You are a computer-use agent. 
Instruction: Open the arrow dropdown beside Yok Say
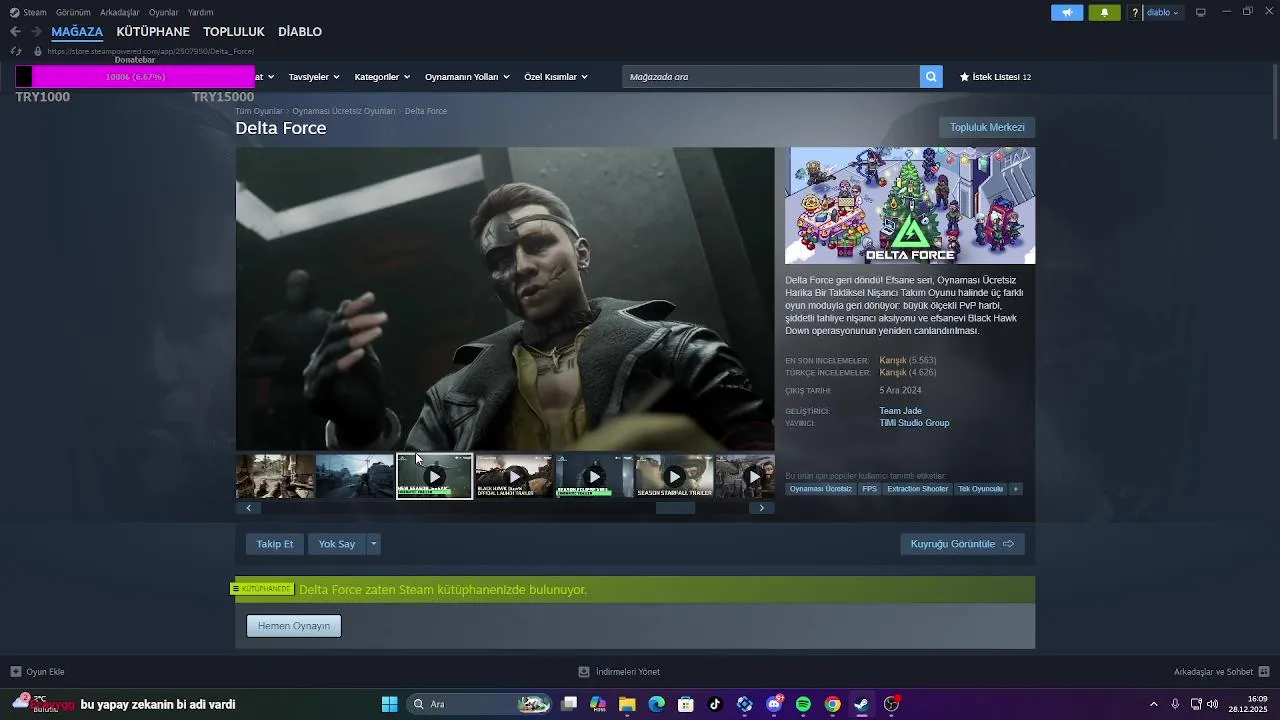tap(373, 544)
